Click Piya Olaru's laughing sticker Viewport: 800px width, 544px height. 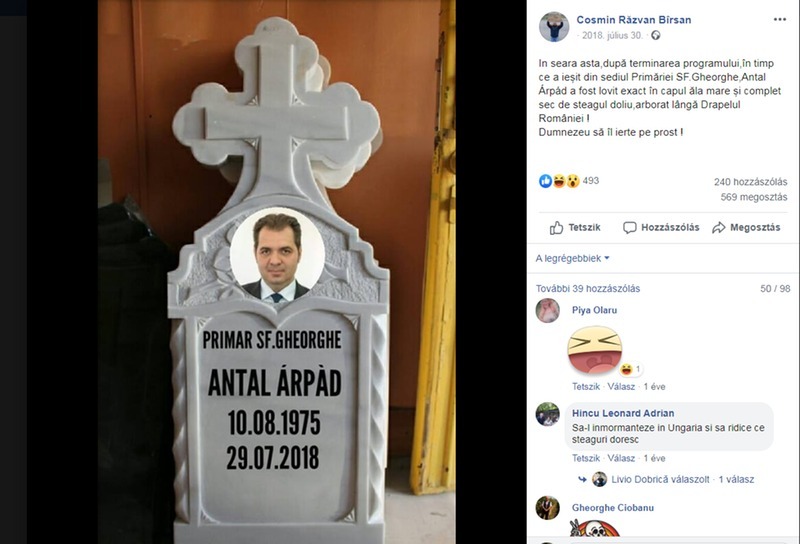tap(595, 350)
